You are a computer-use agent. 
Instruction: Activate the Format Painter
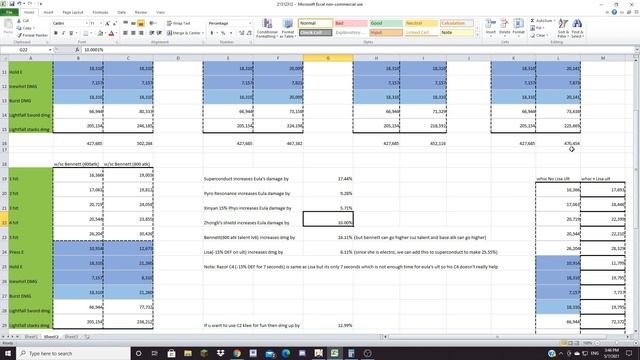[32, 35]
